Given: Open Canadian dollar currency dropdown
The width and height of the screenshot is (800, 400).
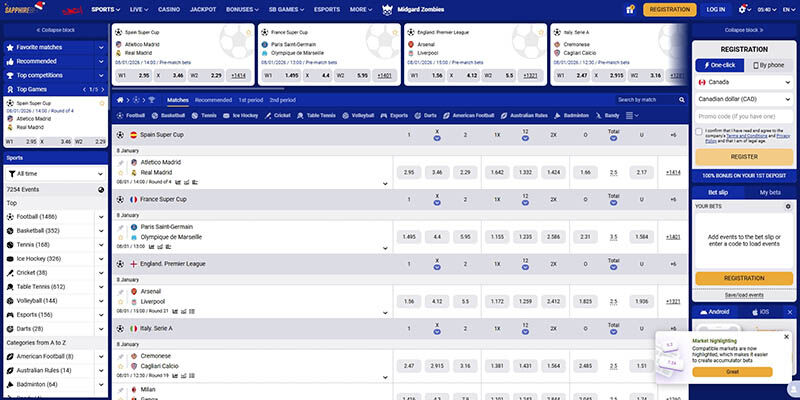Looking at the screenshot, I should [744, 99].
